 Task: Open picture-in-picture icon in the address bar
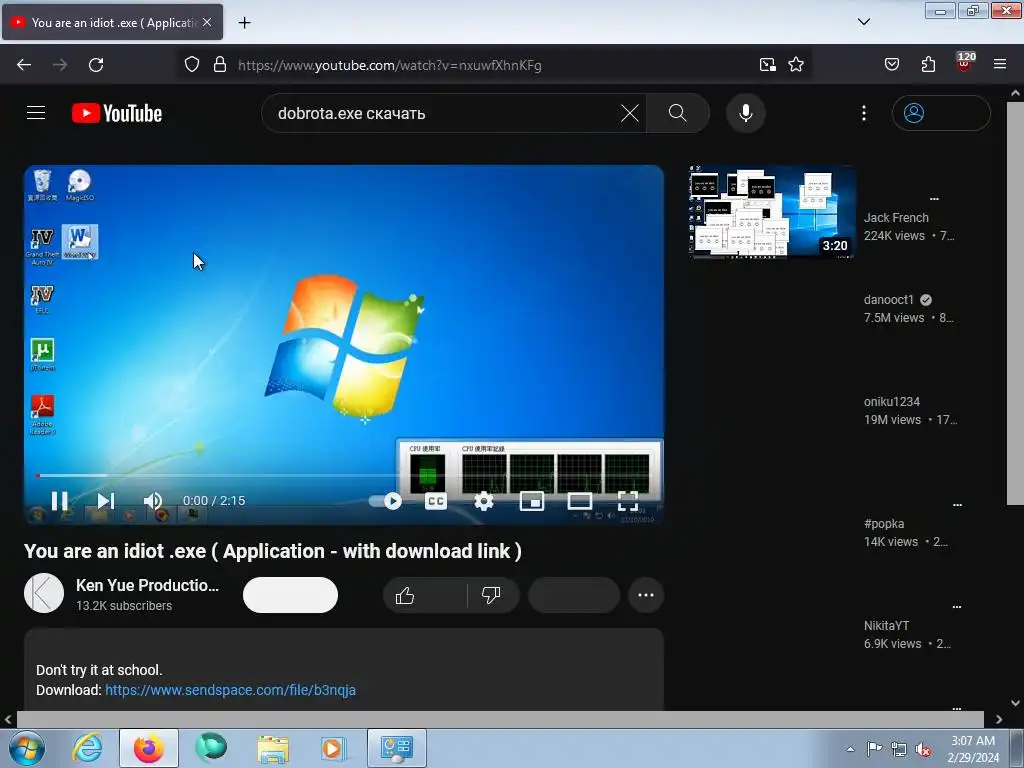click(x=767, y=65)
